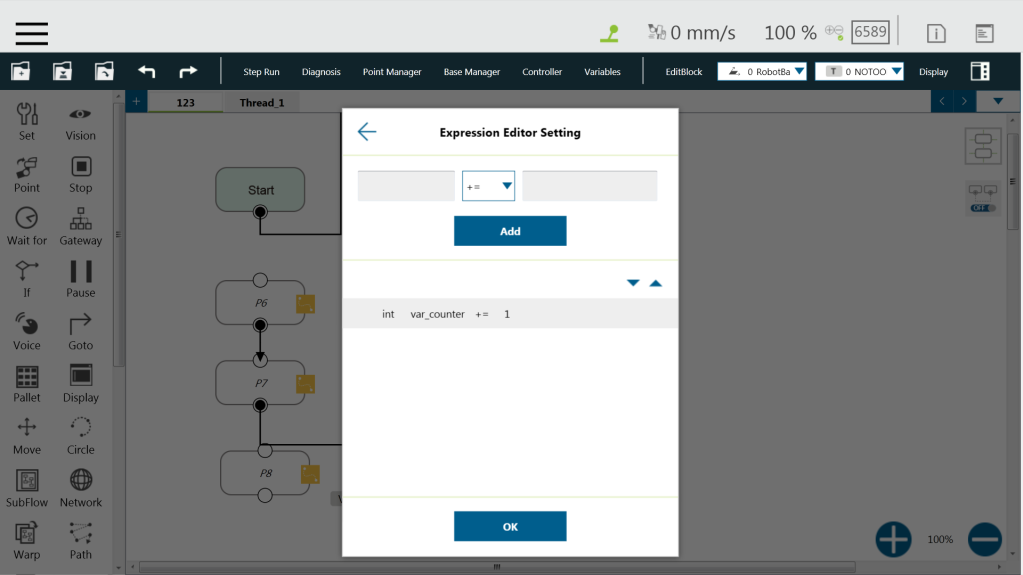Click the redo arrow icon
The image size is (1023, 575).
(188, 72)
